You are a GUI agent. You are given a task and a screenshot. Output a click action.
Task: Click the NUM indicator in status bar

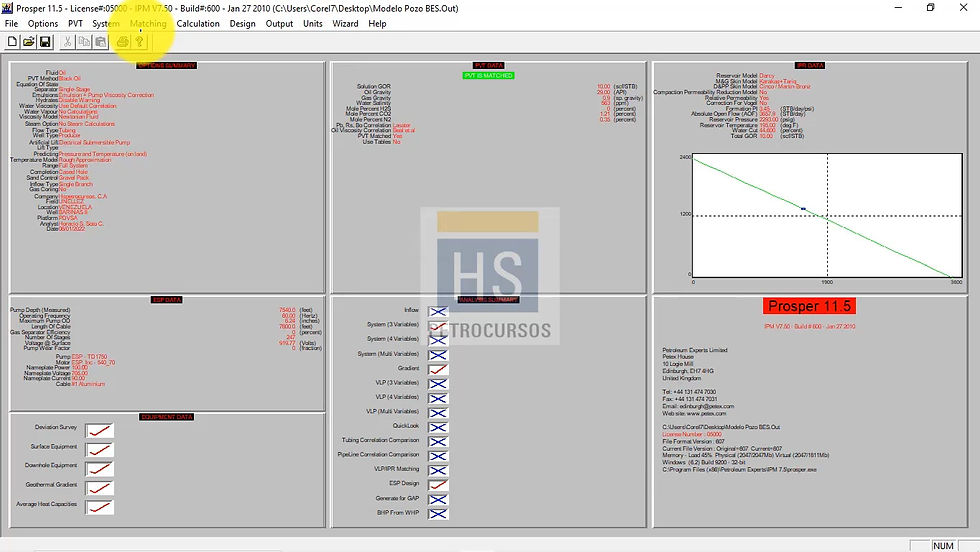943,546
